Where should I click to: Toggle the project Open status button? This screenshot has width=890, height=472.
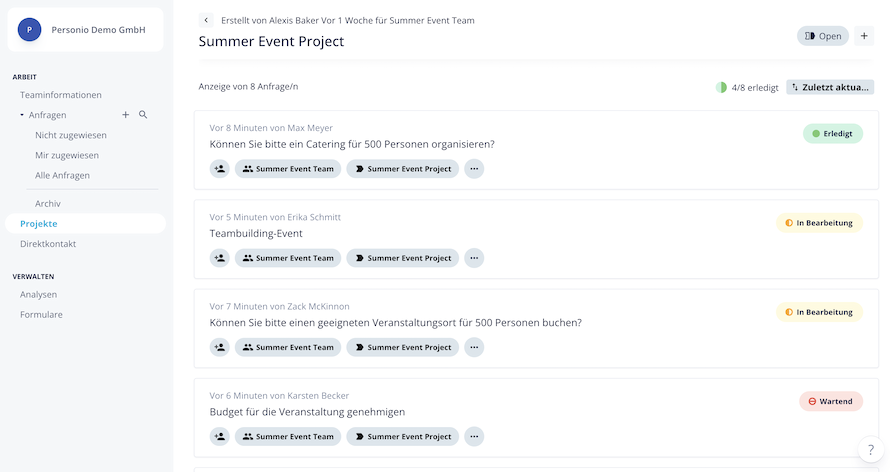[x=822, y=36]
